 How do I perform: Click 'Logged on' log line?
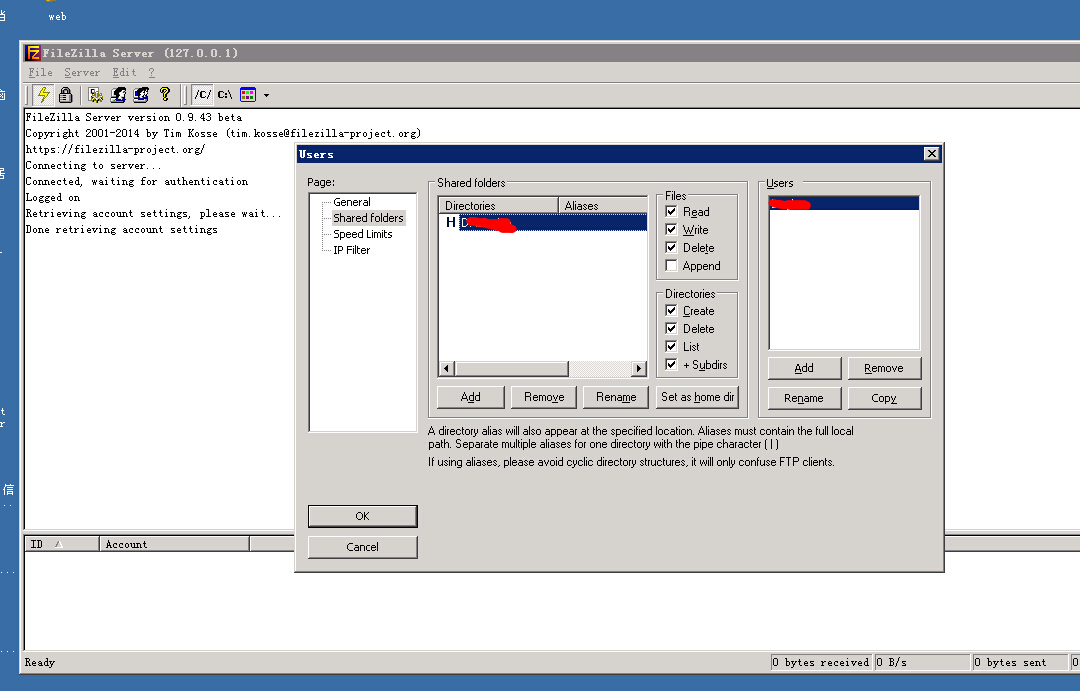coord(53,198)
